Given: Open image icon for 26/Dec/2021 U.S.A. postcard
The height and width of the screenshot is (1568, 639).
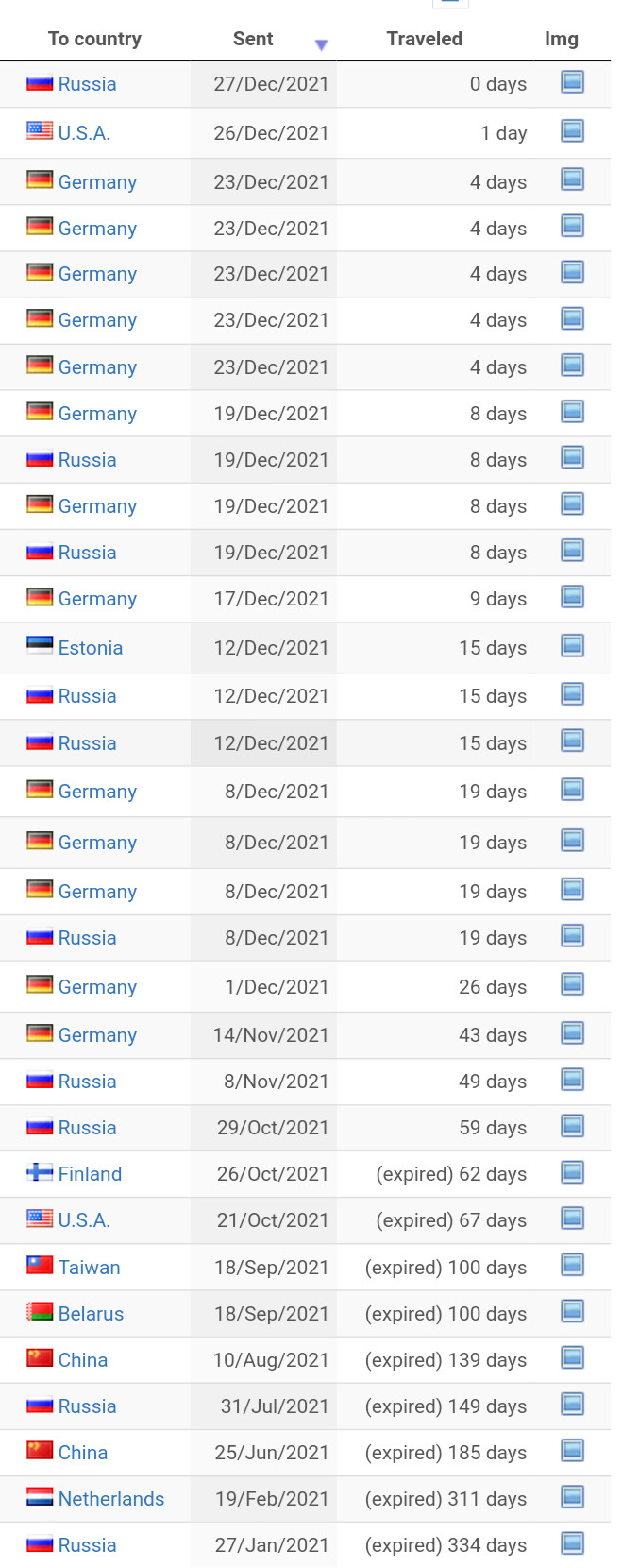Looking at the screenshot, I should click(572, 131).
